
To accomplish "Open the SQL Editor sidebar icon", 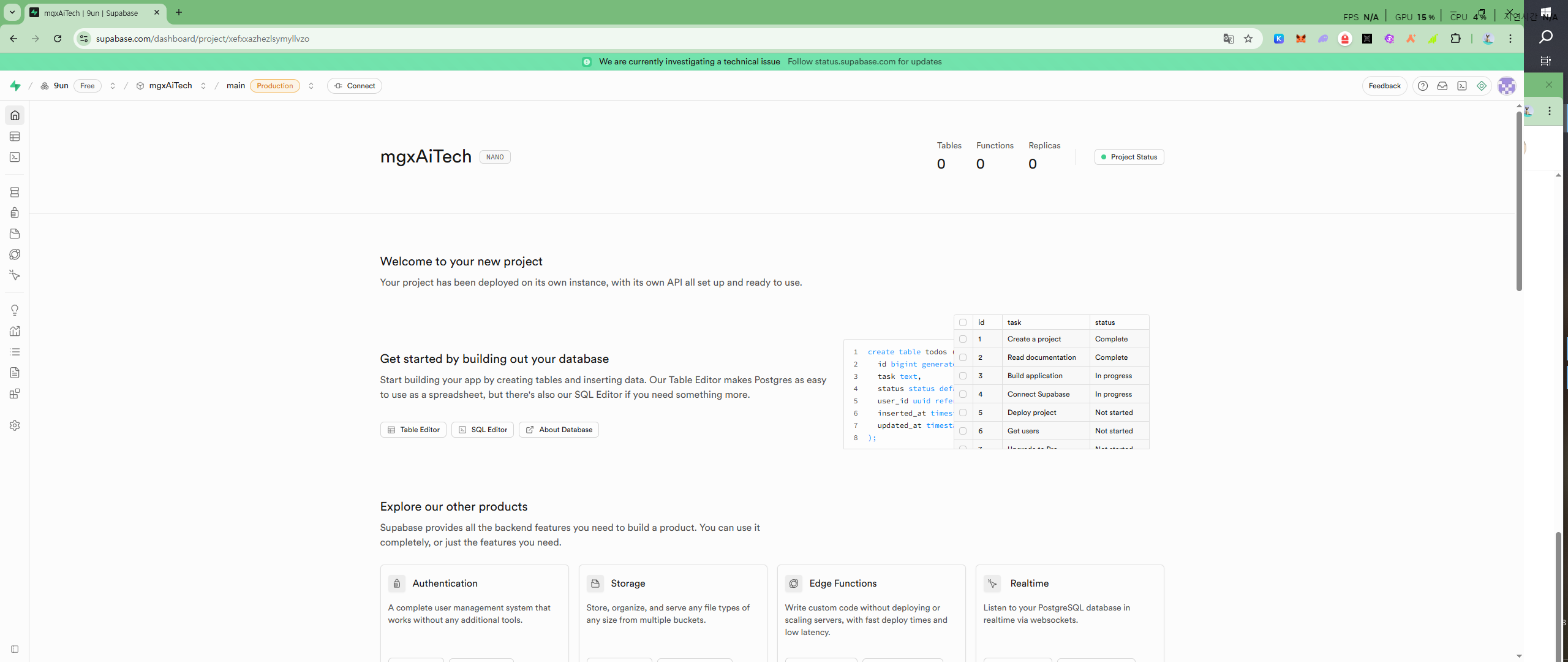I will [x=15, y=157].
